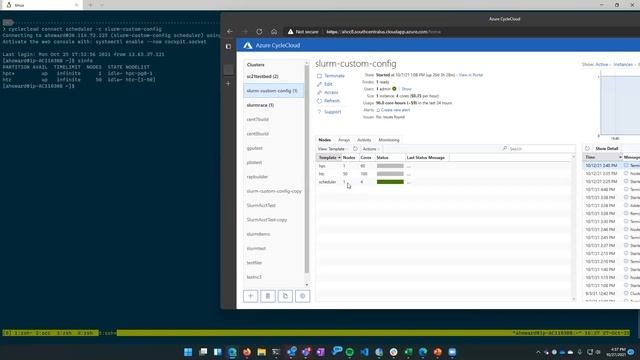Switch to the Arrays tab

pyautogui.click(x=344, y=140)
